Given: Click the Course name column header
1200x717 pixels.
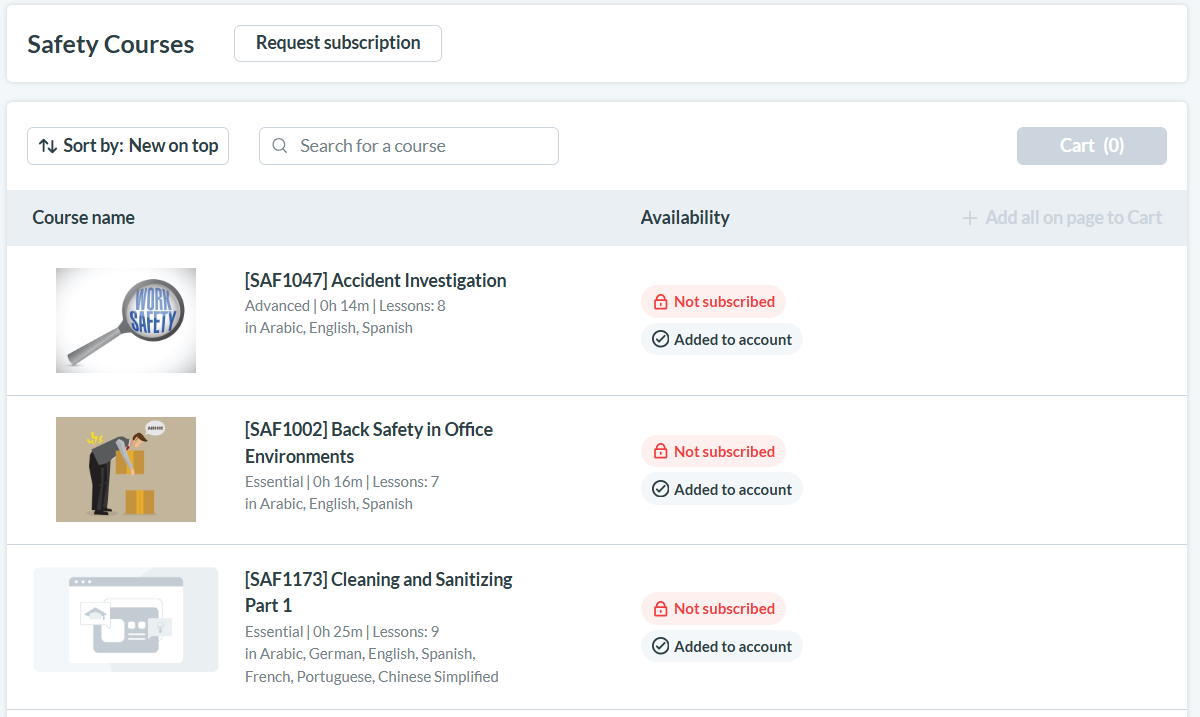Looking at the screenshot, I should 84,218.
